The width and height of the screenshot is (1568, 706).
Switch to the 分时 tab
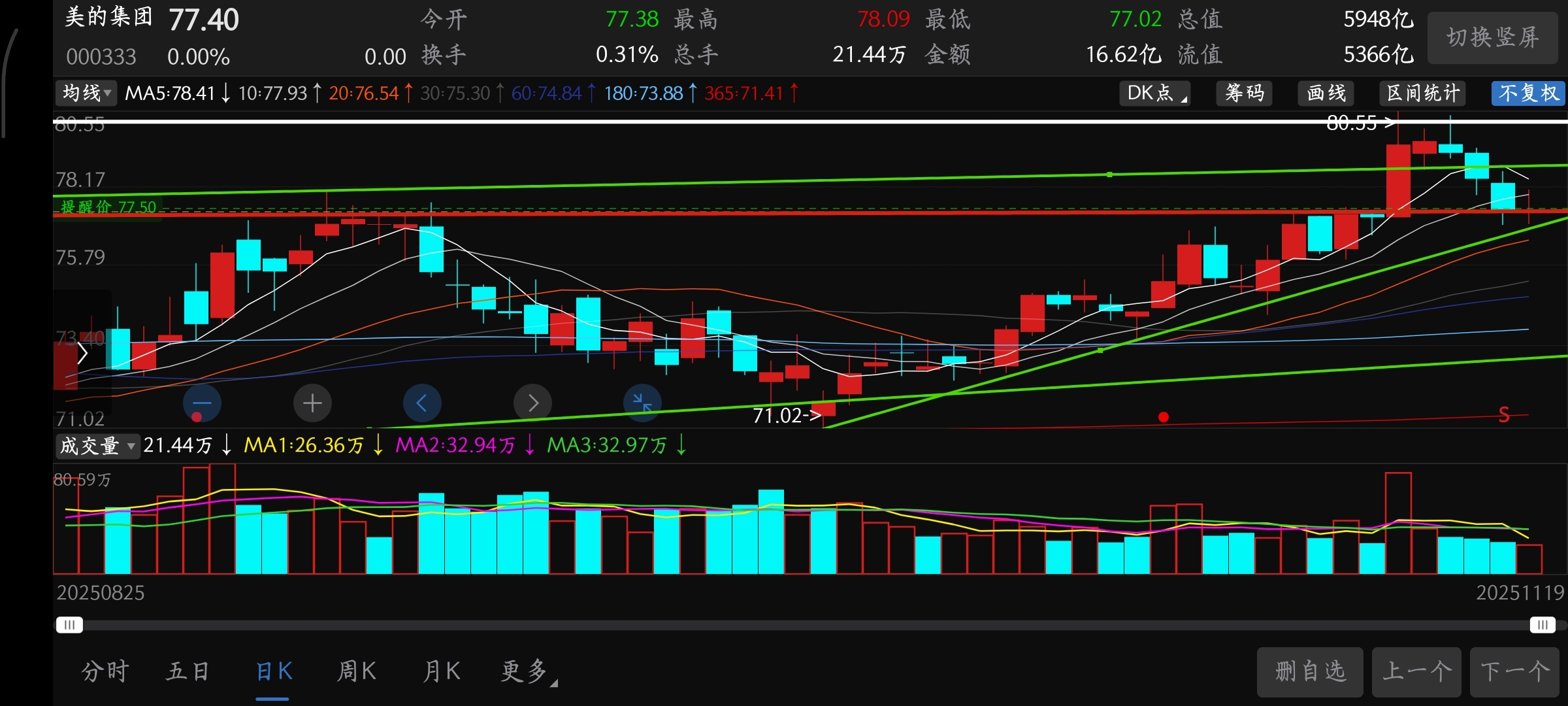pos(105,671)
